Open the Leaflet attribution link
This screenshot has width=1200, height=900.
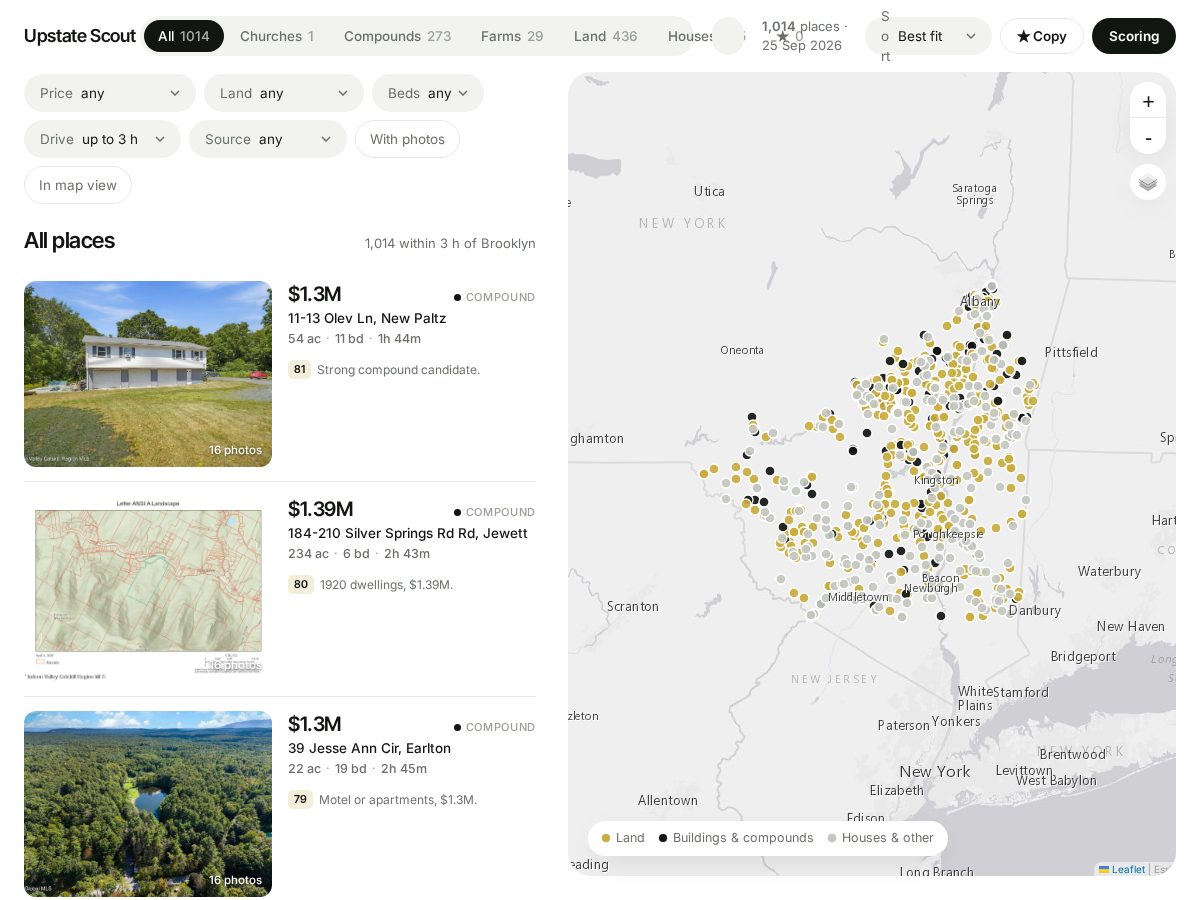1122,869
